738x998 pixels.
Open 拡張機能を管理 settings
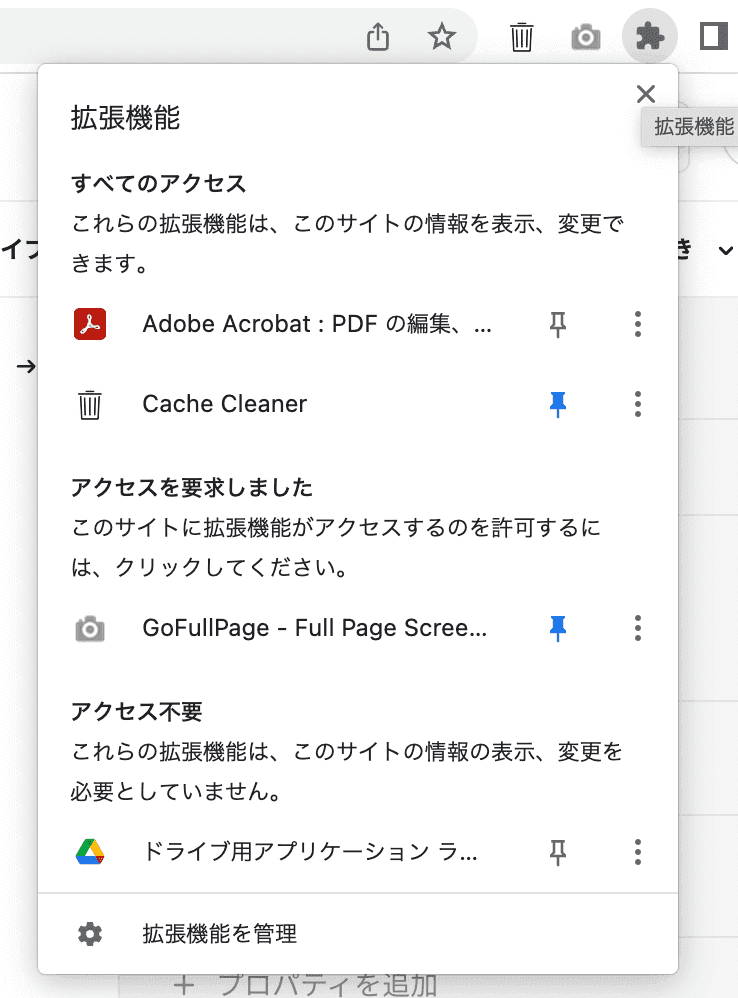click(x=220, y=934)
